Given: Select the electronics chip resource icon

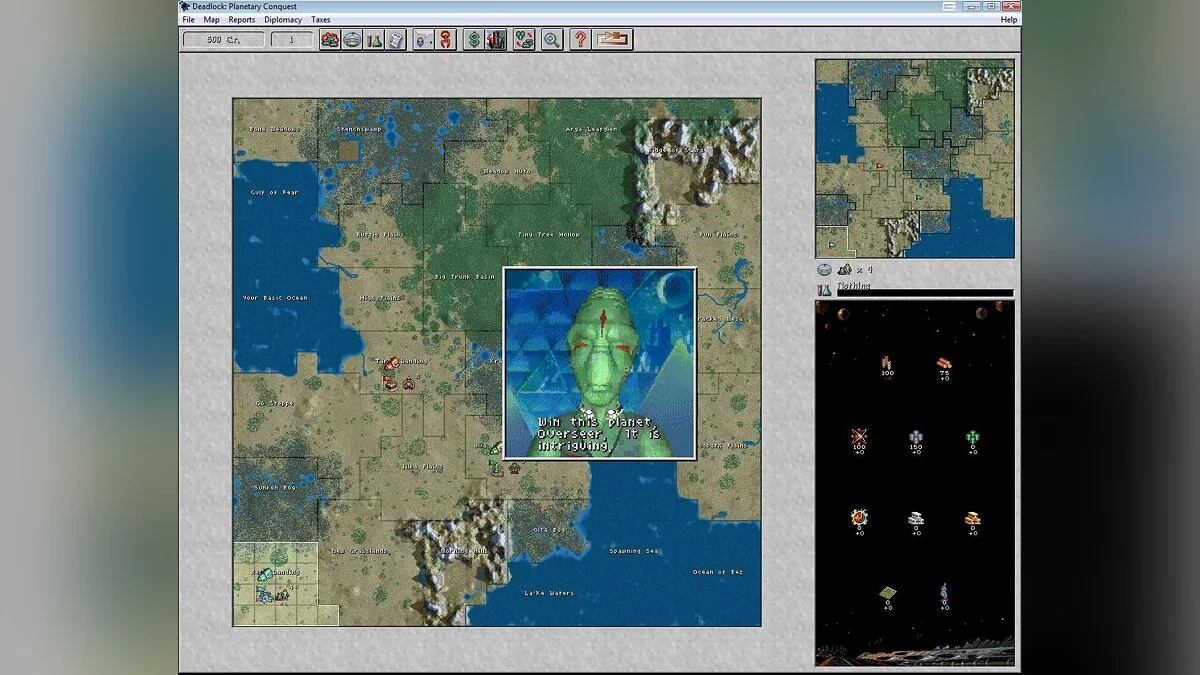Looking at the screenshot, I should point(887,593).
